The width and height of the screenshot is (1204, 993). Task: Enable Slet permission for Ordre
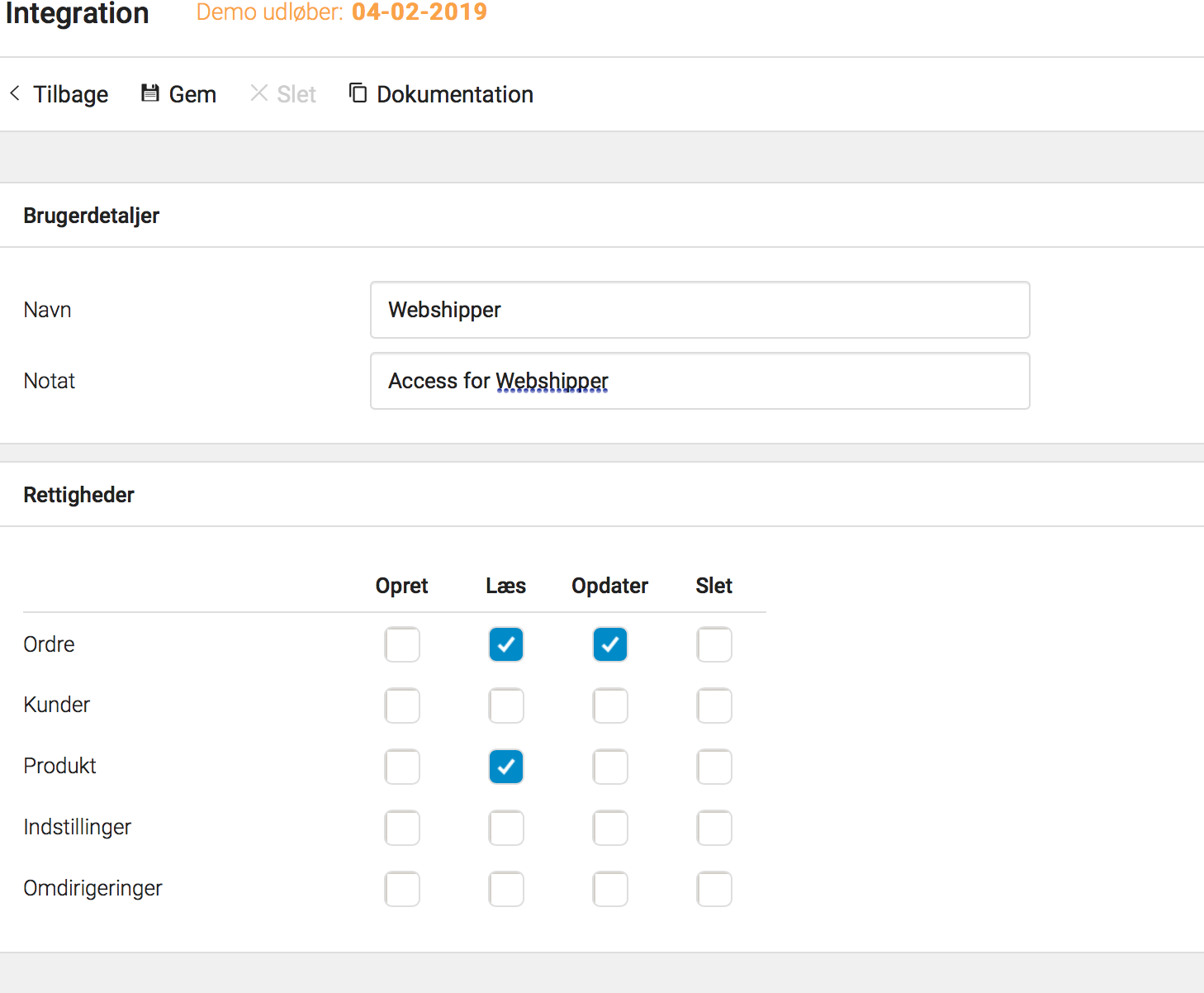pyautogui.click(x=714, y=644)
